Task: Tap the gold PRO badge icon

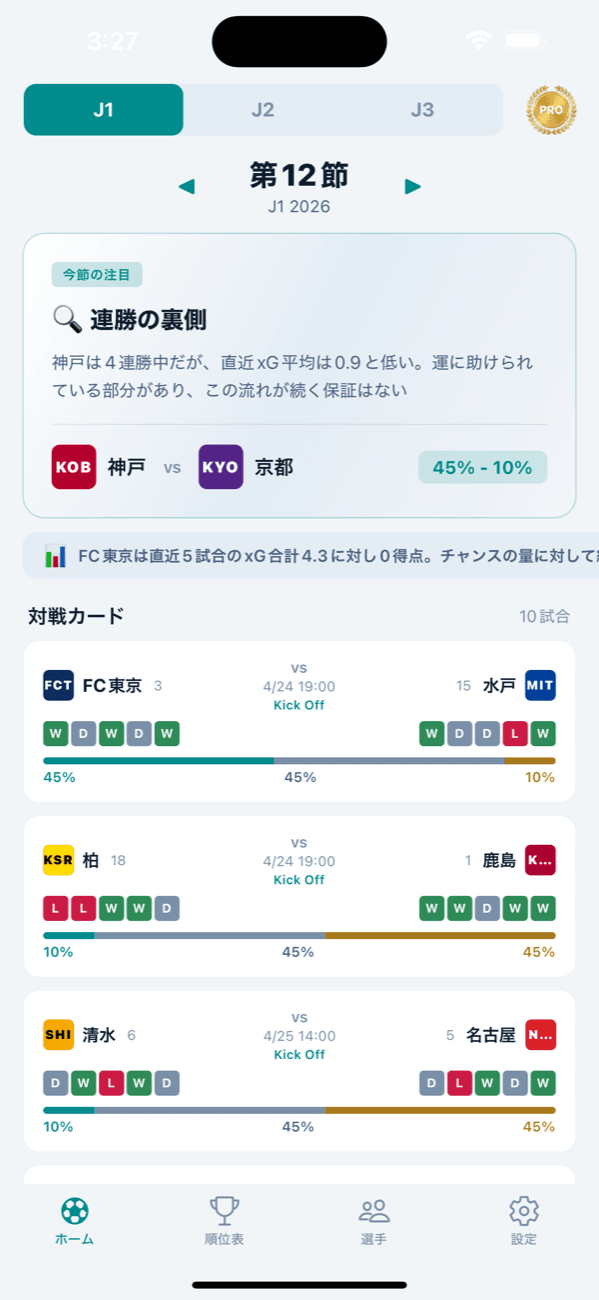Action: pyautogui.click(x=550, y=109)
